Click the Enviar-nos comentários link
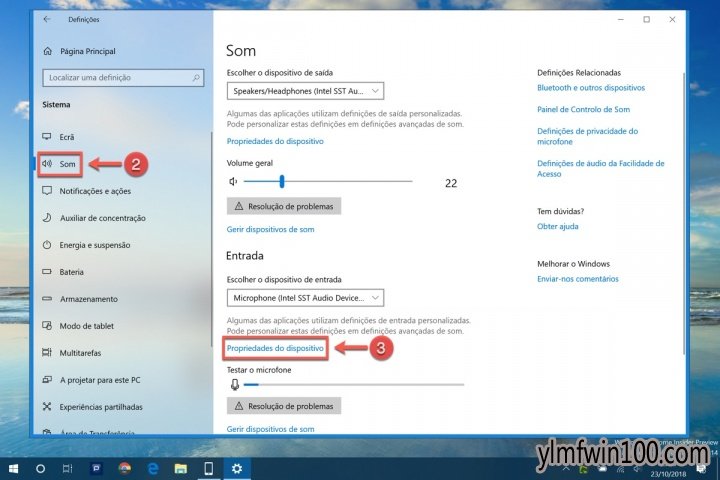720x480 pixels. pos(578,279)
